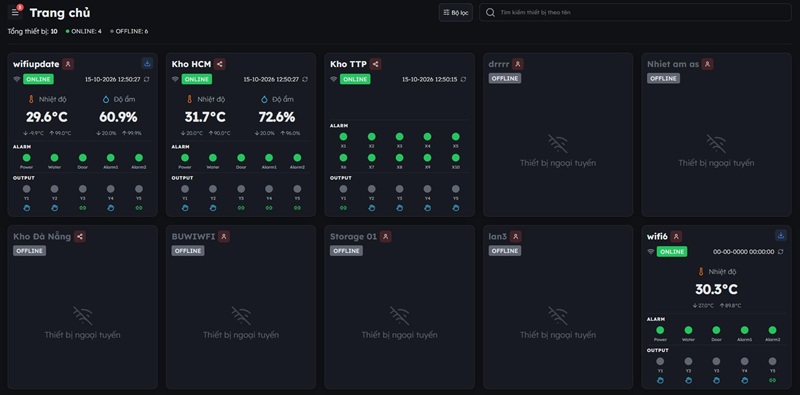The width and height of the screenshot is (800, 395).
Task: Click the share icon next to Kho HCM
Action: point(220,64)
